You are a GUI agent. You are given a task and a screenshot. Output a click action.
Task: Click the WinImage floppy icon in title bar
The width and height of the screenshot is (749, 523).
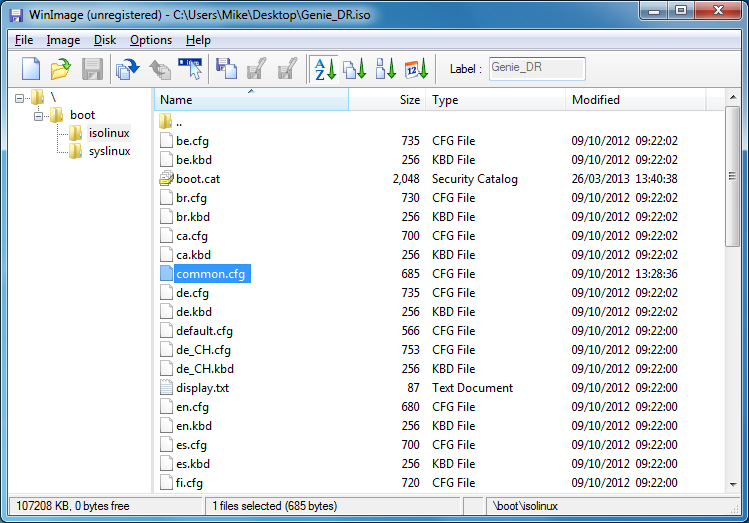point(16,15)
